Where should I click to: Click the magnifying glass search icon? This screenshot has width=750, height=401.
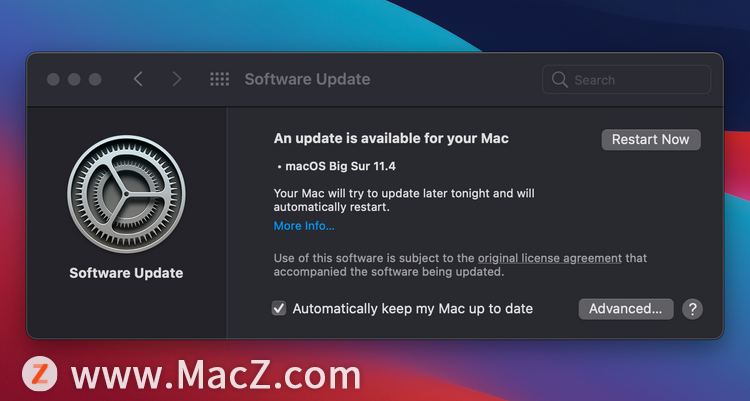559,79
